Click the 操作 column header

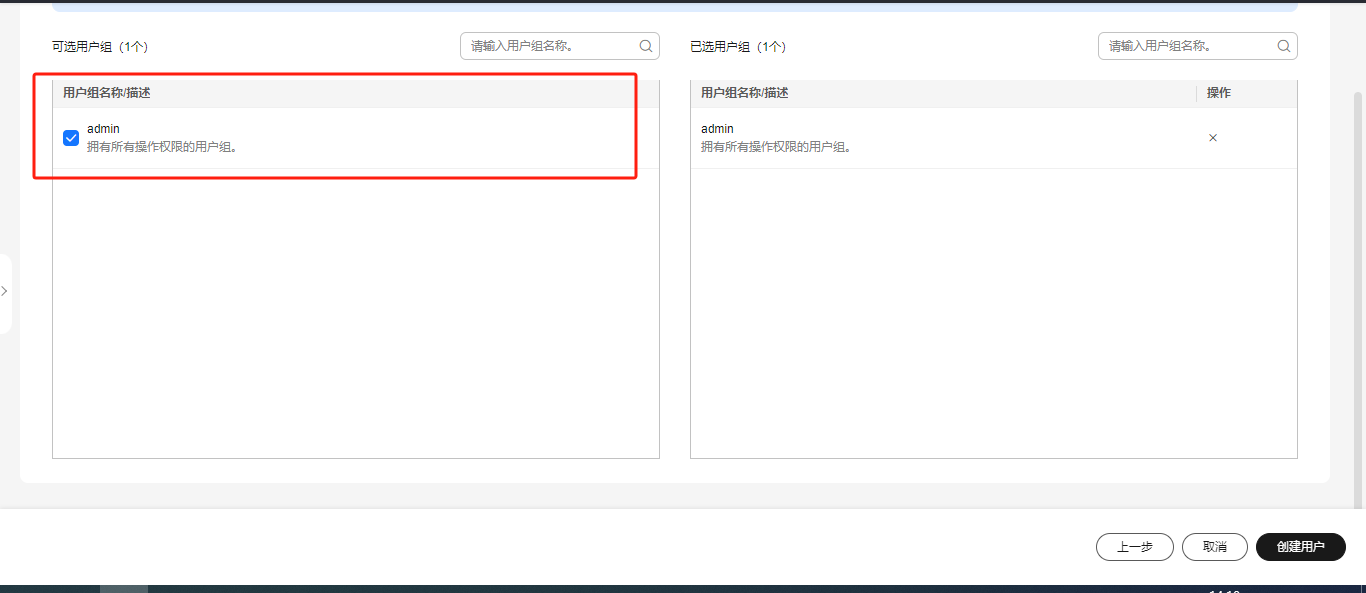pyautogui.click(x=1218, y=93)
